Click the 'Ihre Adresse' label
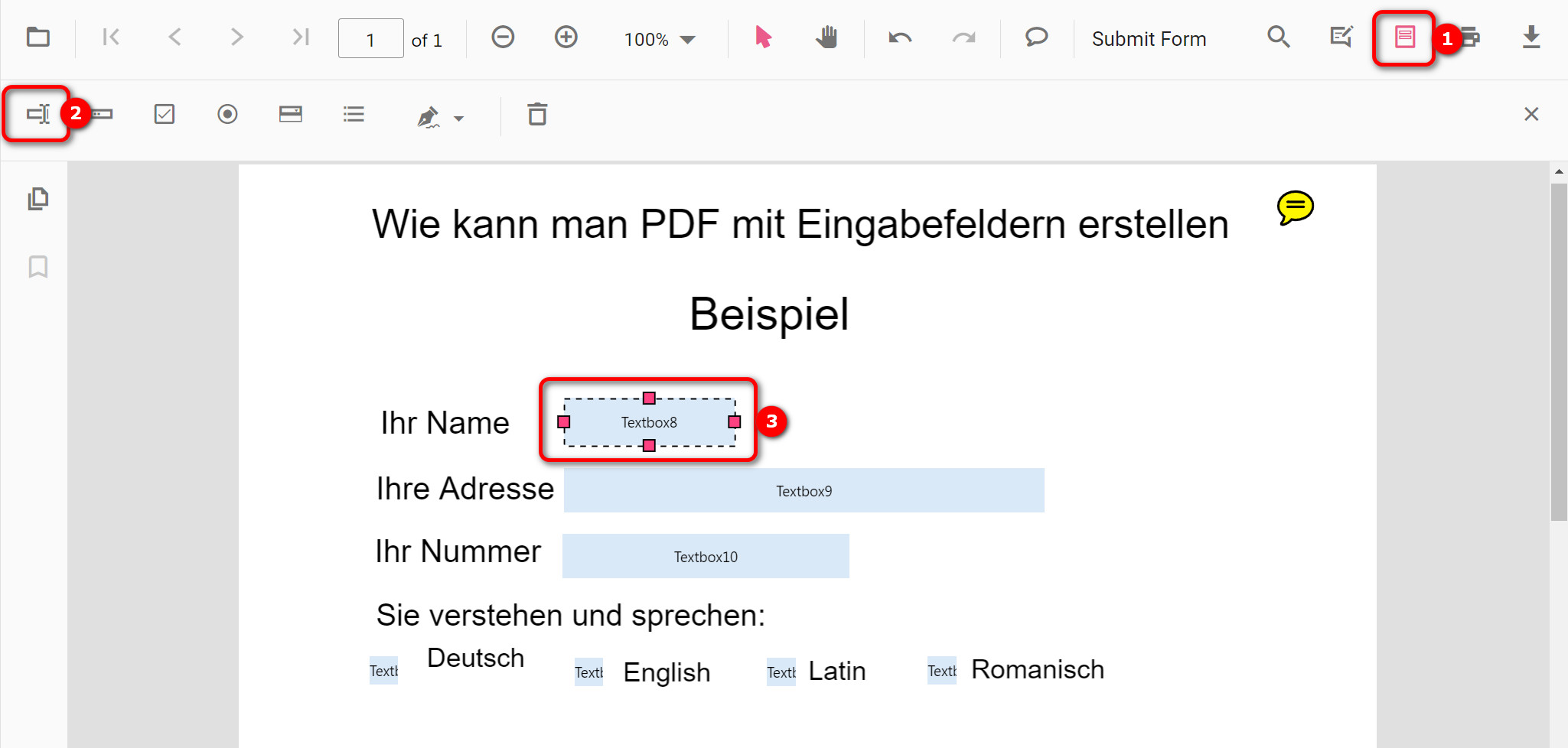This screenshot has height=748, width=1568. (465, 489)
